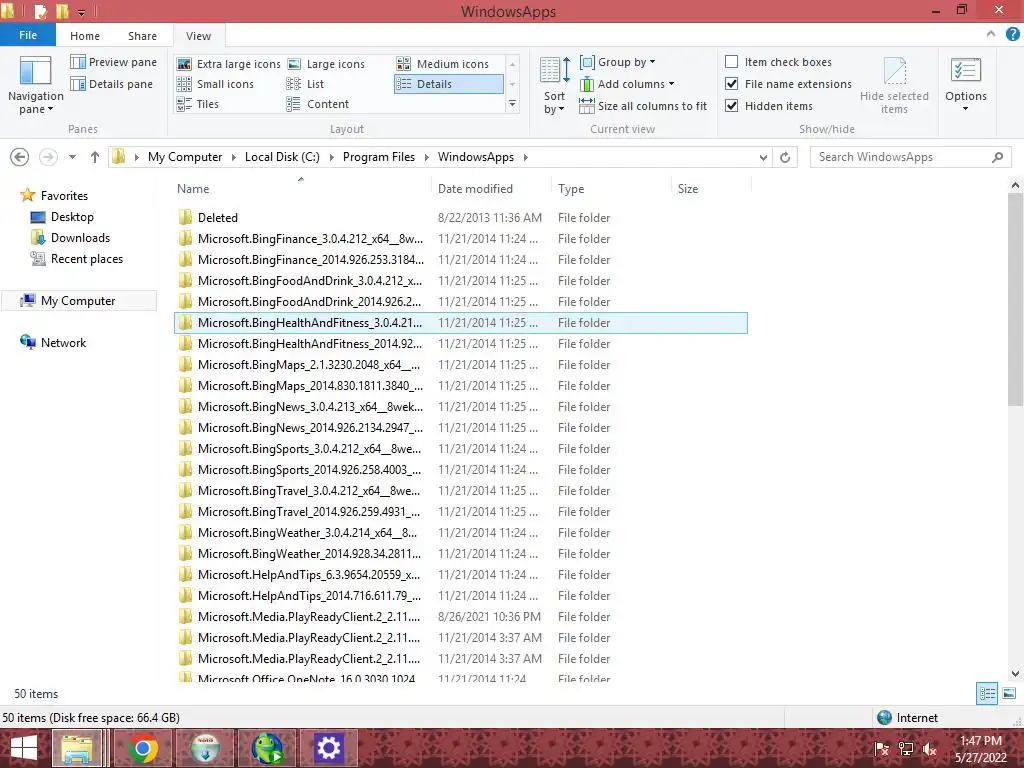Go up one folder level

95,157
